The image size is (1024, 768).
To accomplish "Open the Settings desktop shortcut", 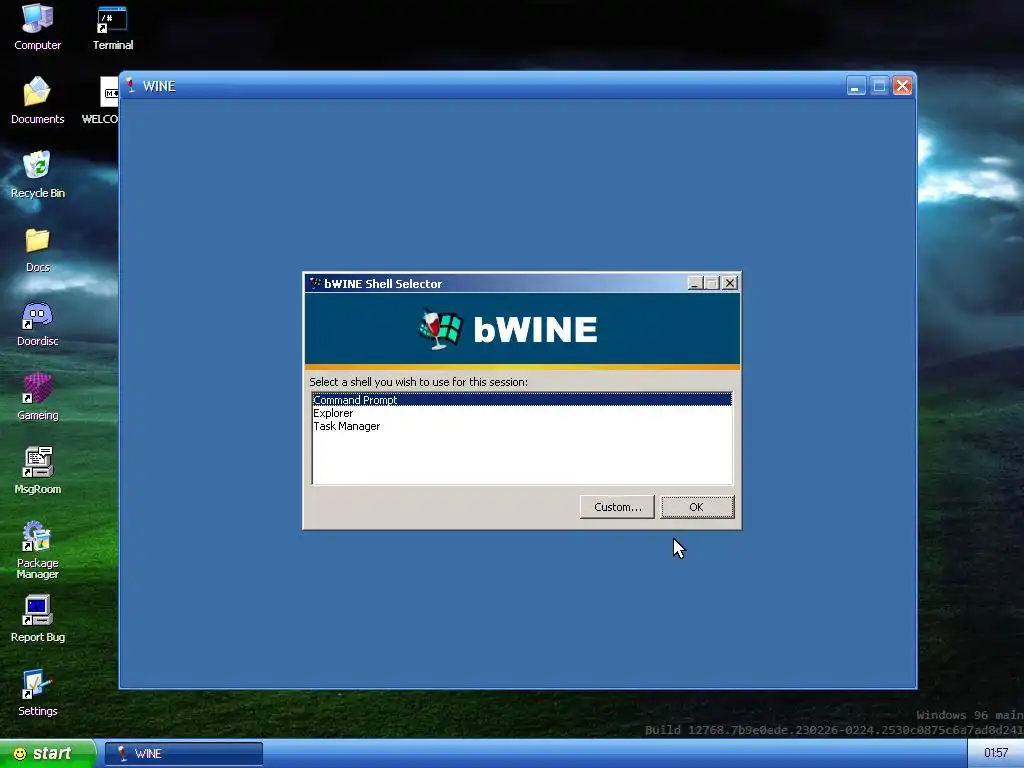I will 37,693.
